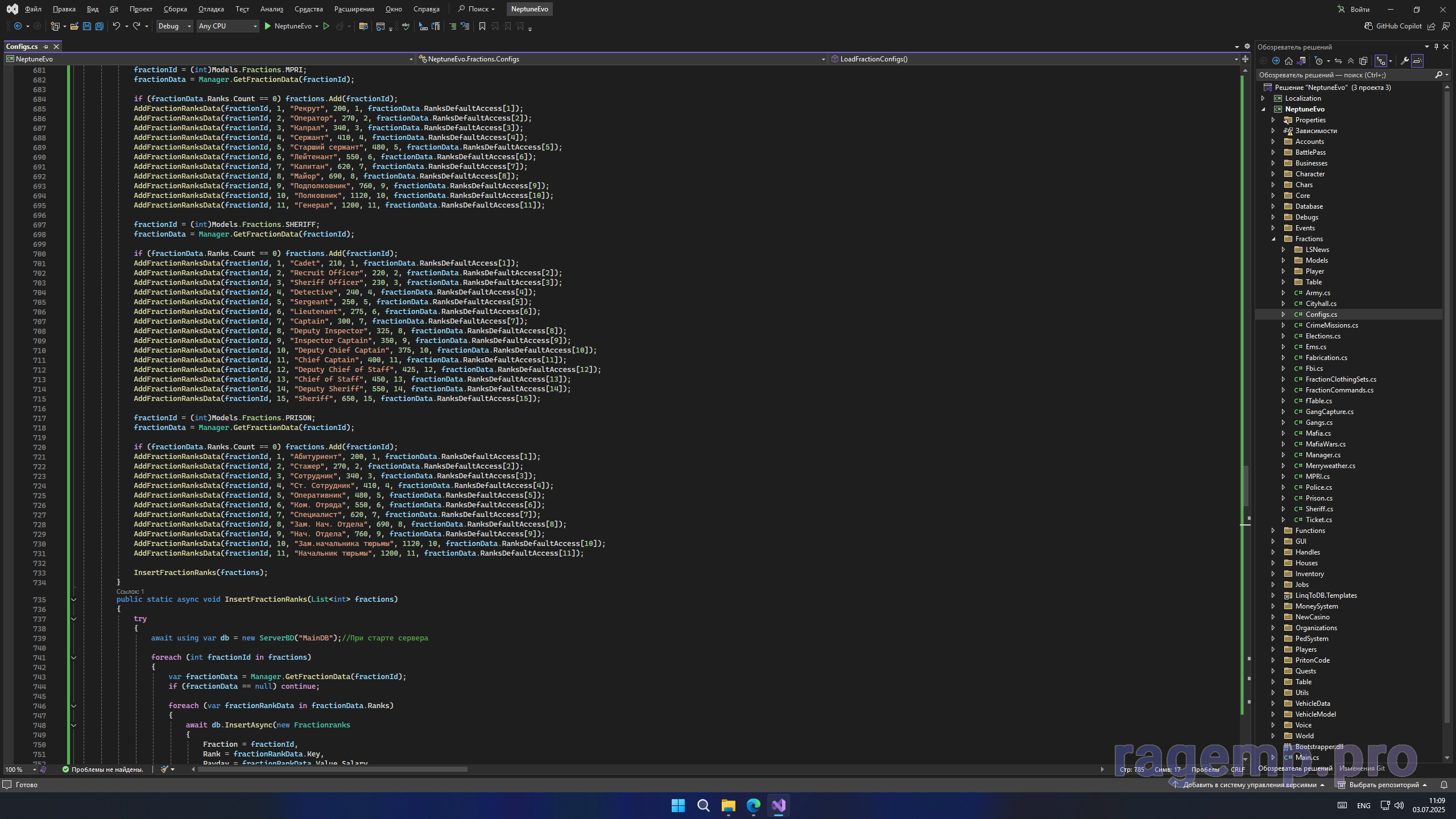Image resolution: width=1456 pixels, height=819 pixels.
Task: Click Home icon in Solution Explorer toolbar
Action: coord(1289,61)
